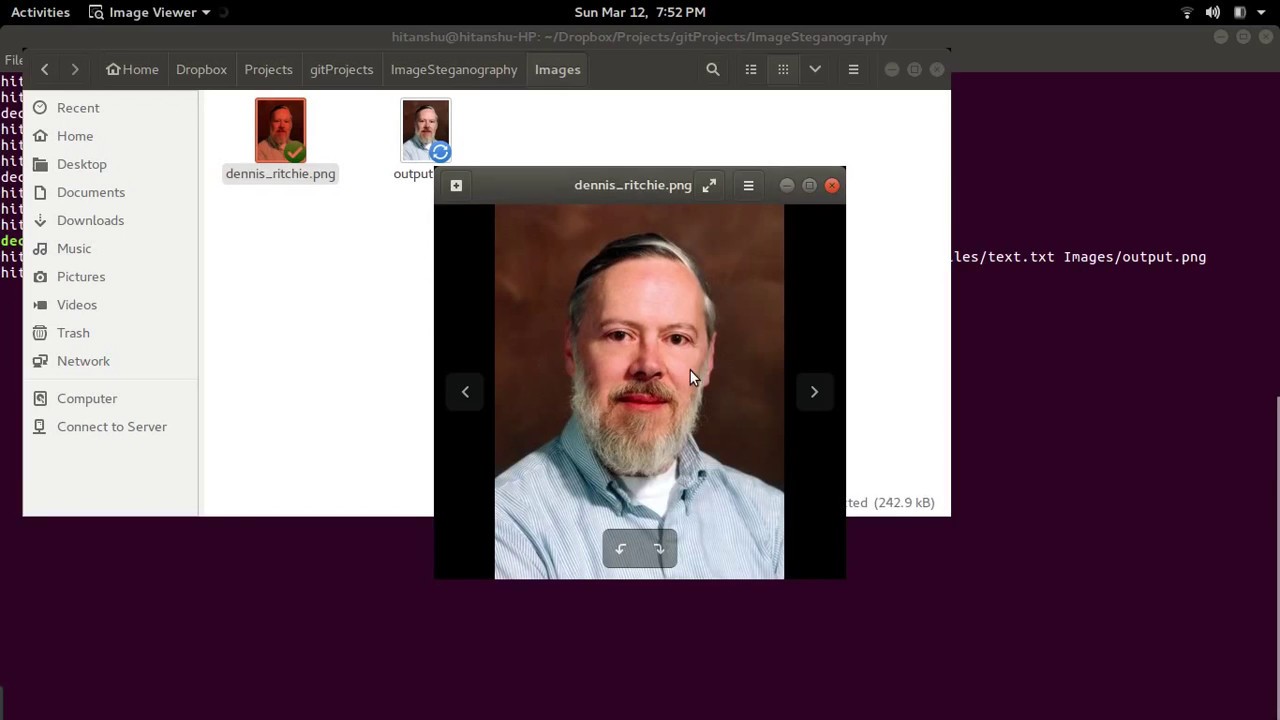Switch Files to grid view
Screen dimensions: 1280x720
tap(783, 69)
